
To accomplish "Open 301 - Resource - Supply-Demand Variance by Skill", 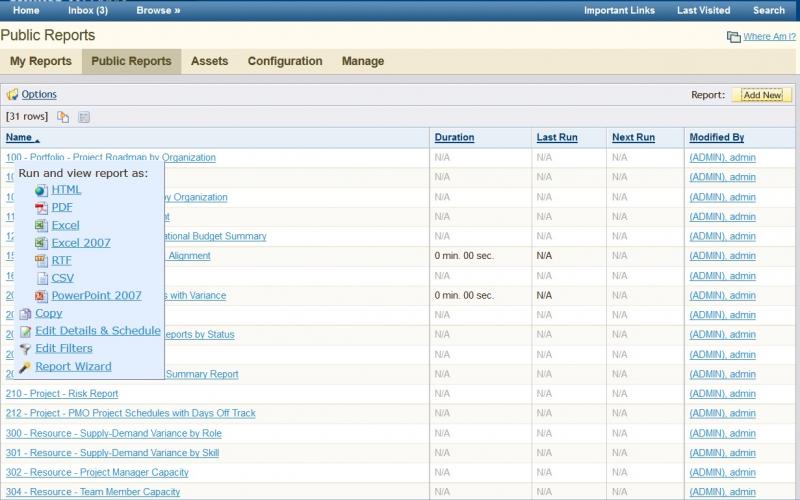I will point(112,453).
